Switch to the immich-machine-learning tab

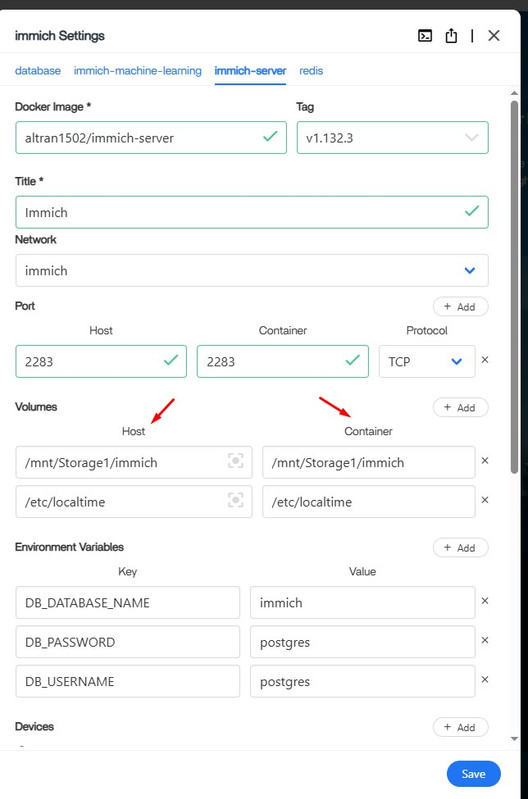138,71
